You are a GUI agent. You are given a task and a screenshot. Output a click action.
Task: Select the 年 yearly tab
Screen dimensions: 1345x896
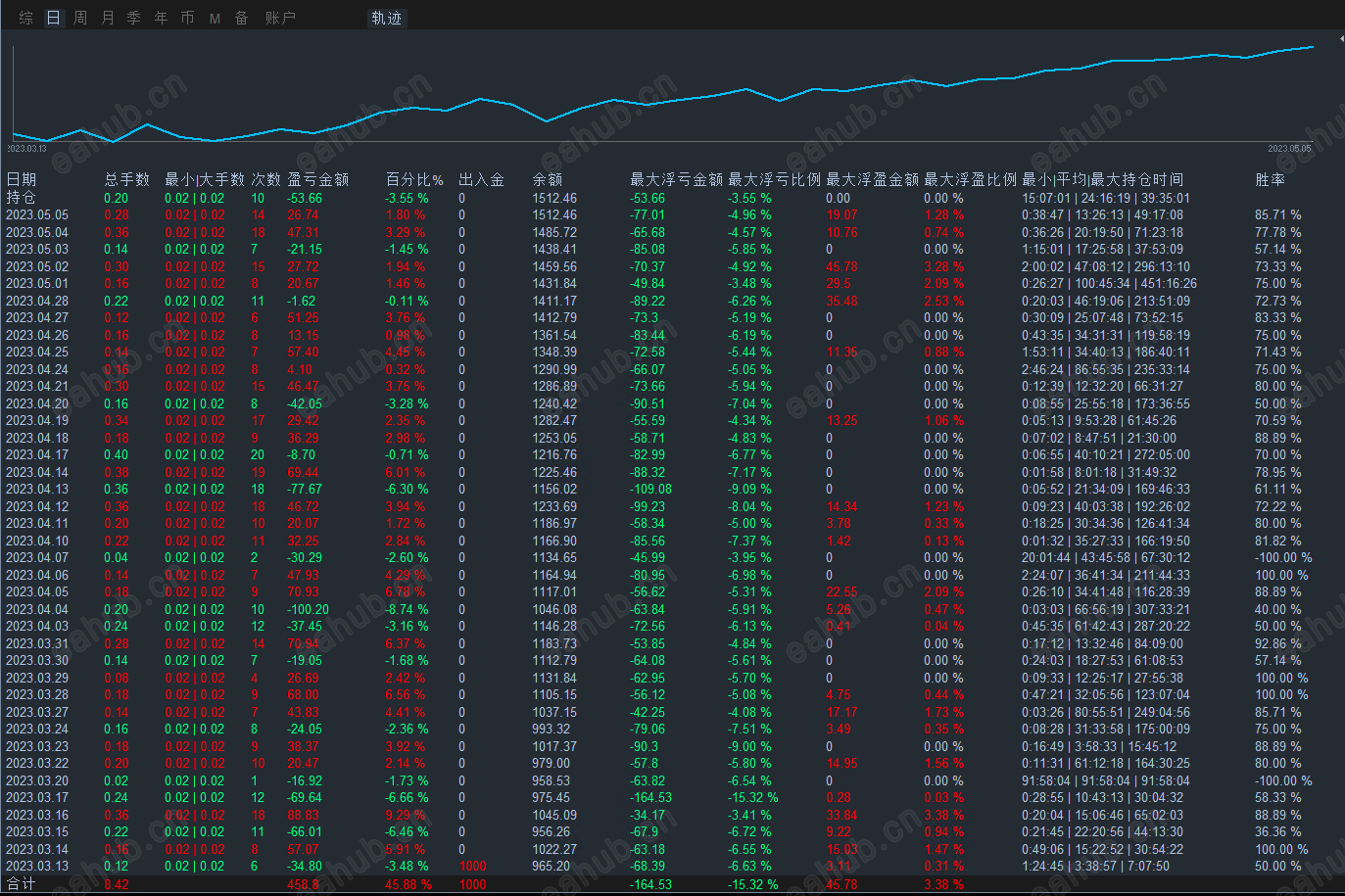(162, 18)
